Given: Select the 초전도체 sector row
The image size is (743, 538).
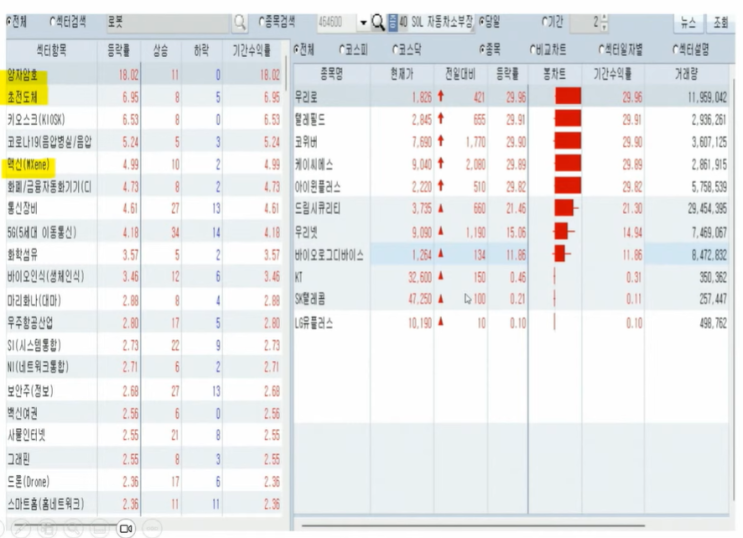Looking at the screenshot, I should click(x=144, y=97).
